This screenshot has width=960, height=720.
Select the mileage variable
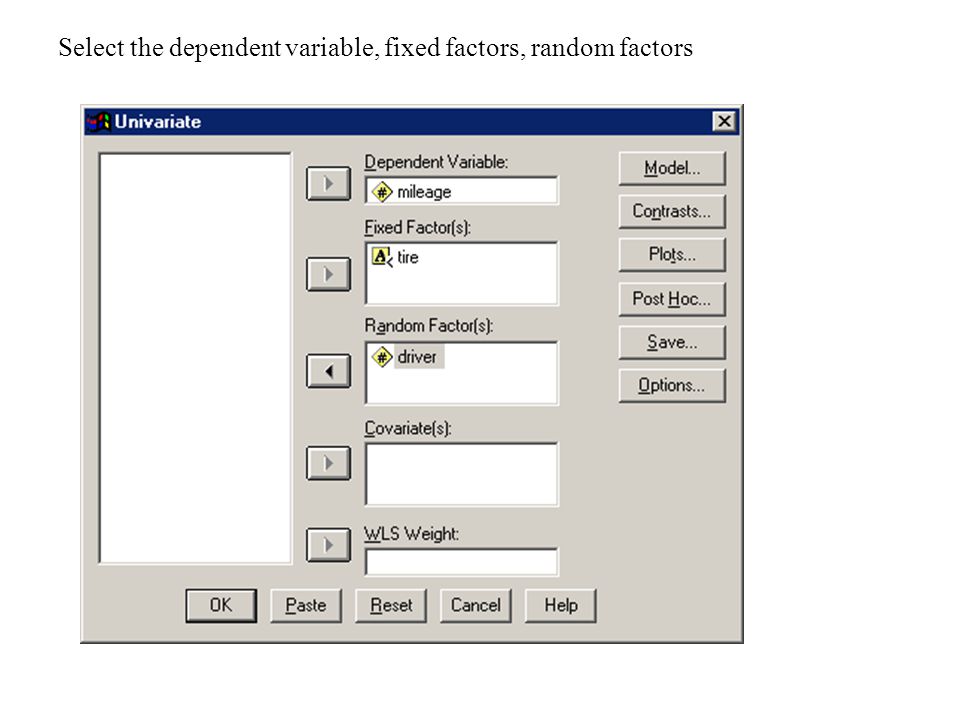[x=424, y=192]
